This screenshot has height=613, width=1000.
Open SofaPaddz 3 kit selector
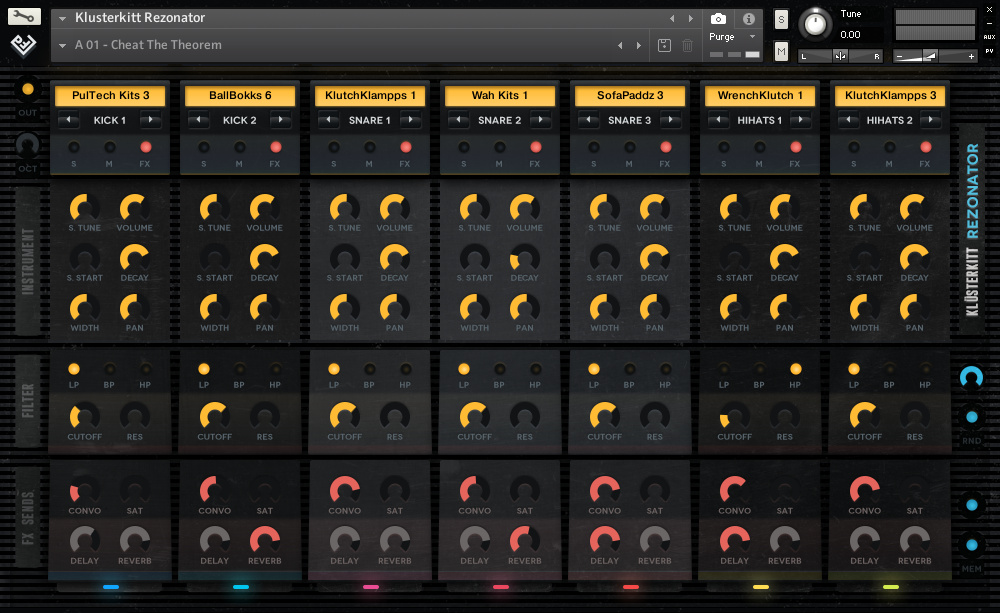(629, 96)
